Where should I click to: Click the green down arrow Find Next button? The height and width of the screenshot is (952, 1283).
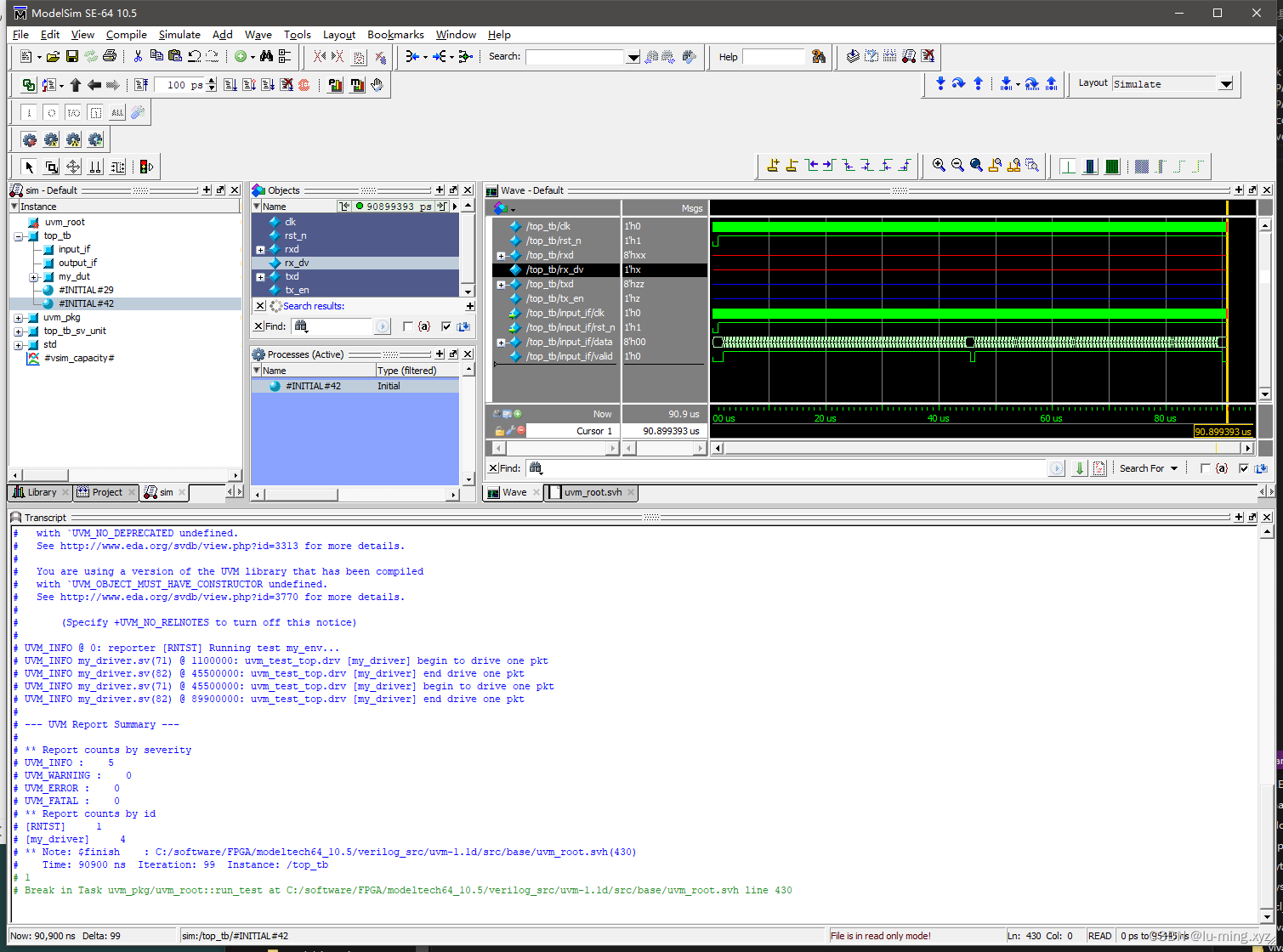[1080, 468]
